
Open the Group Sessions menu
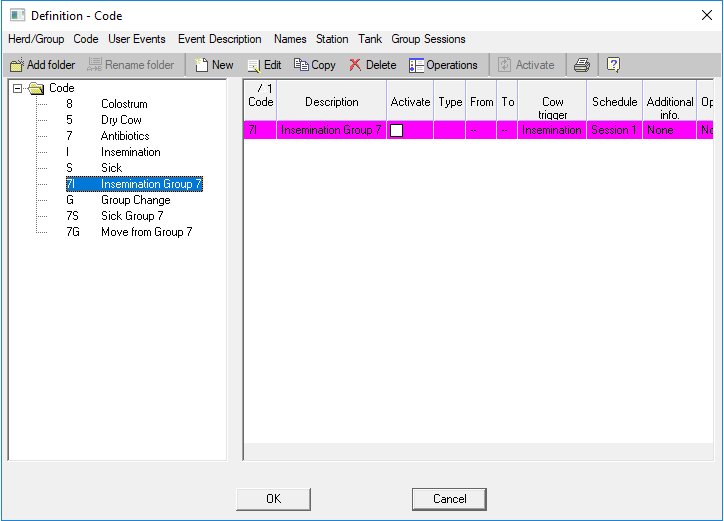tap(428, 39)
